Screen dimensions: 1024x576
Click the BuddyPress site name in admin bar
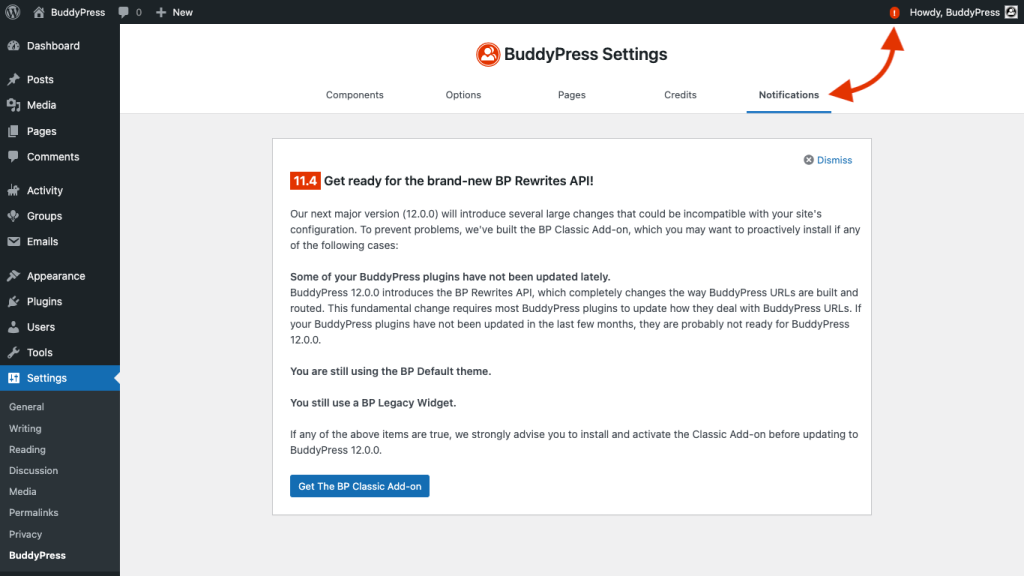click(78, 12)
